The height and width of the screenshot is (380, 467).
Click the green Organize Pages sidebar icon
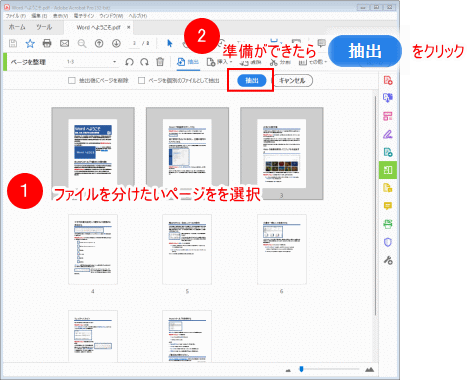pos(388,170)
